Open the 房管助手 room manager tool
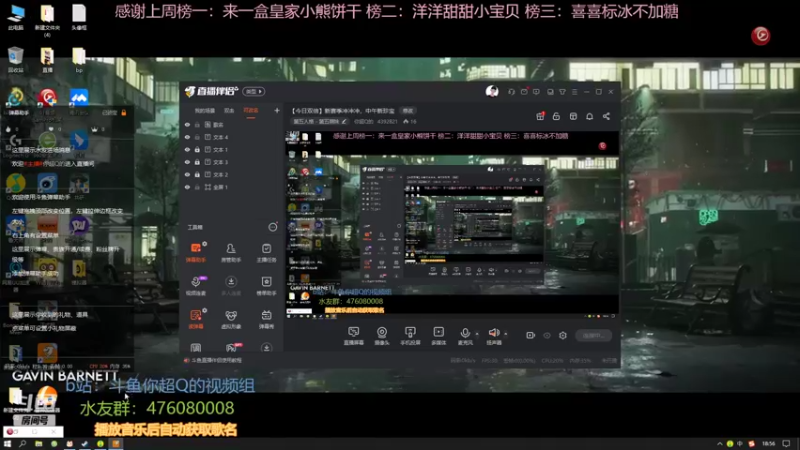The height and width of the screenshot is (450, 800). tap(231, 252)
